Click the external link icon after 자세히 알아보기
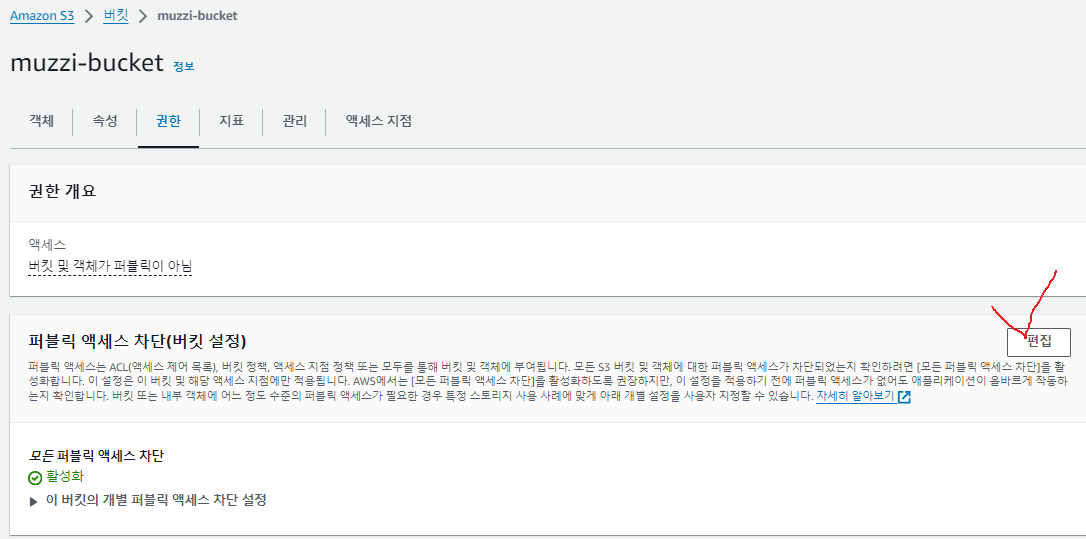 [x=903, y=397]
